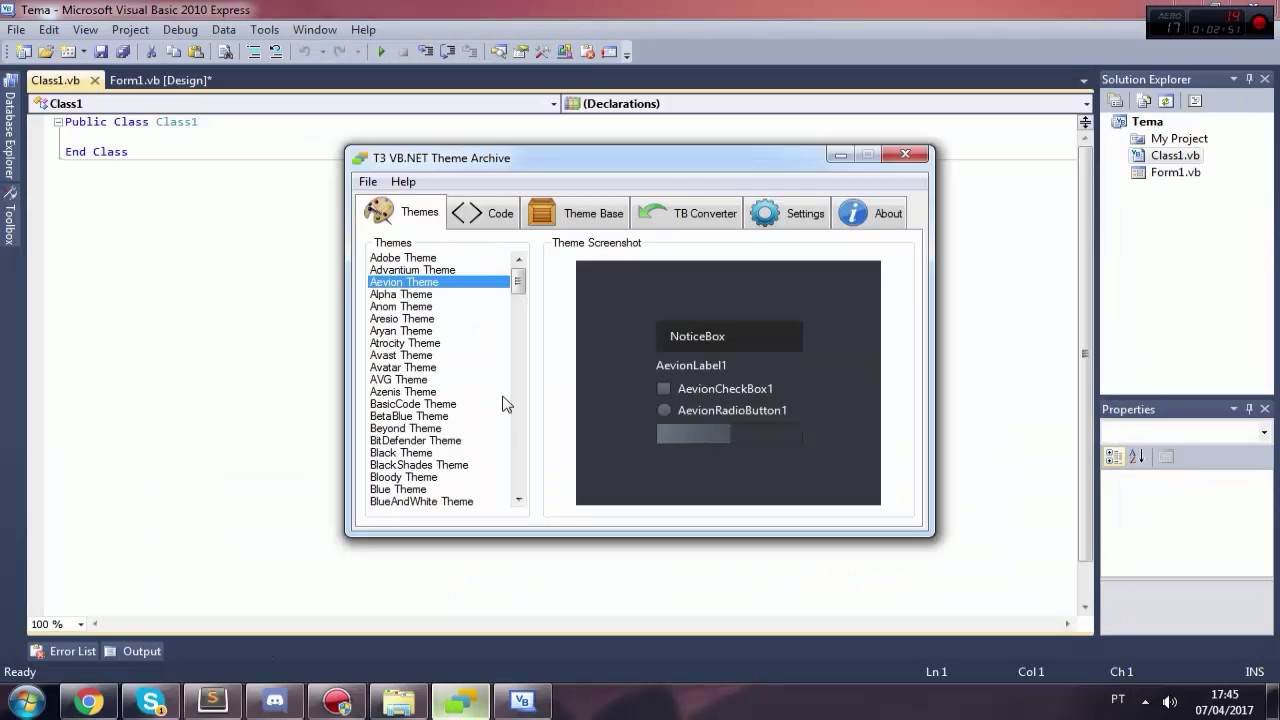Open the Database Explorer side tab
The image size is (1280, 720).
point(10,128)
